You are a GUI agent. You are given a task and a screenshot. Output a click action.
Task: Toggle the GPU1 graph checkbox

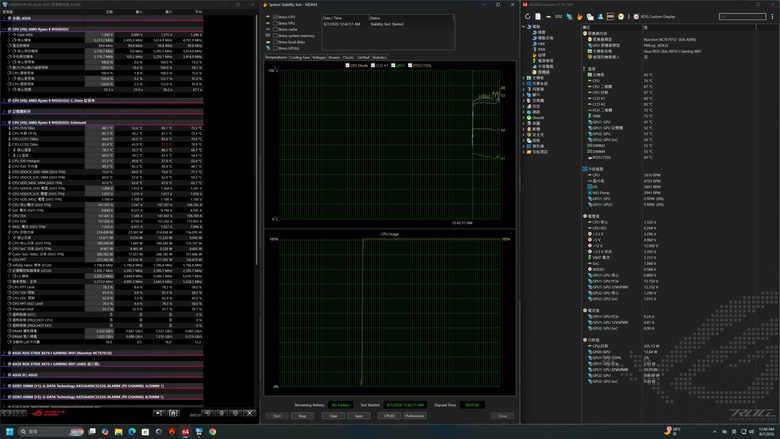tap(393, 65)
